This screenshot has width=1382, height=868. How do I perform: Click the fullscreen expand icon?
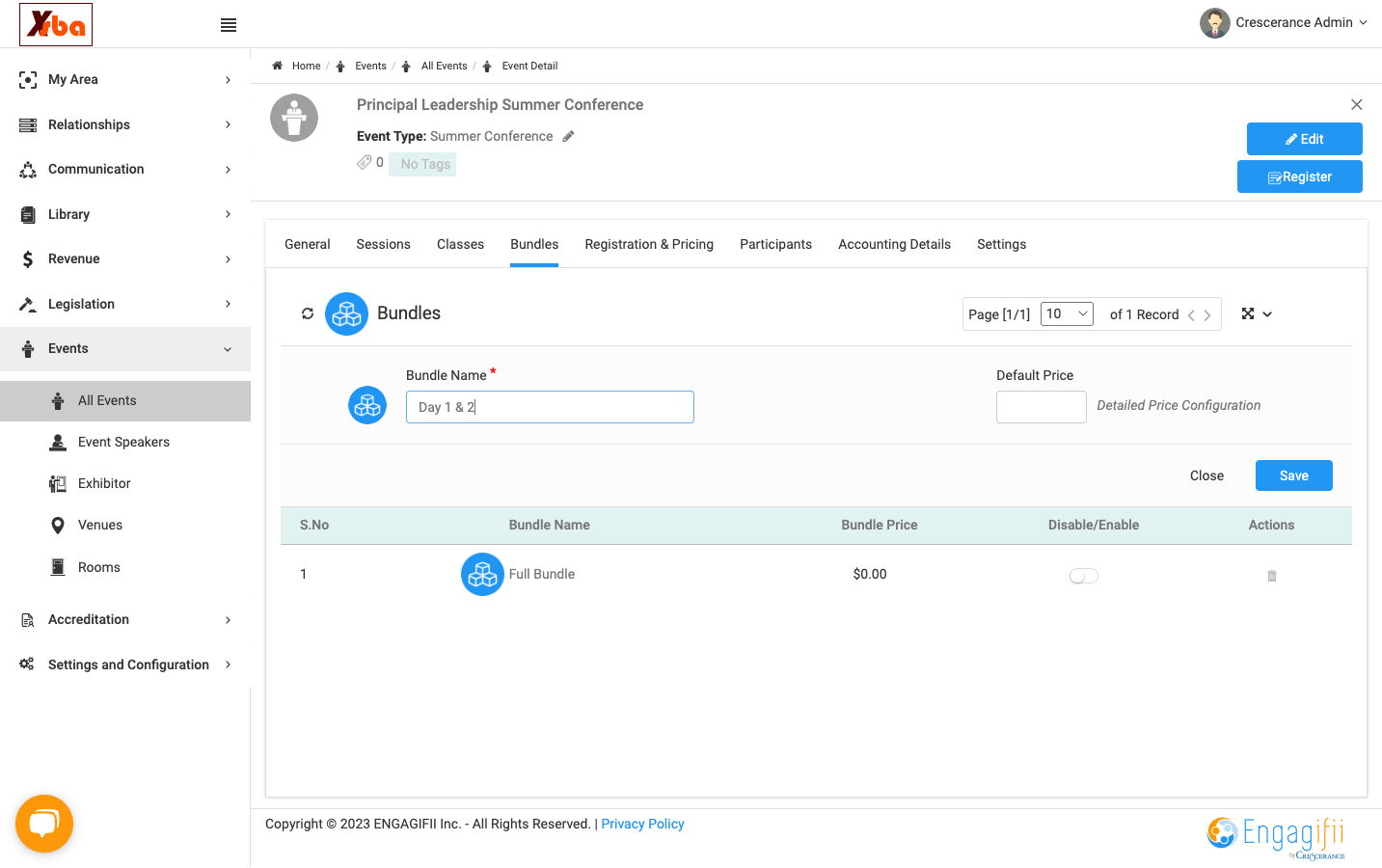[x=1248, y=313]
